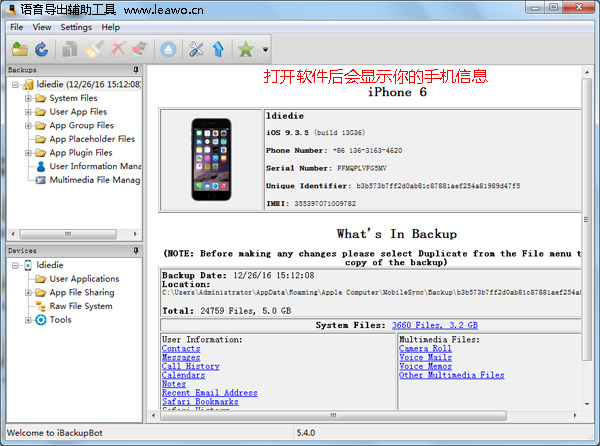Select ldiedie device in Devices panel
600x446 pixels.
tap(50, 265)
